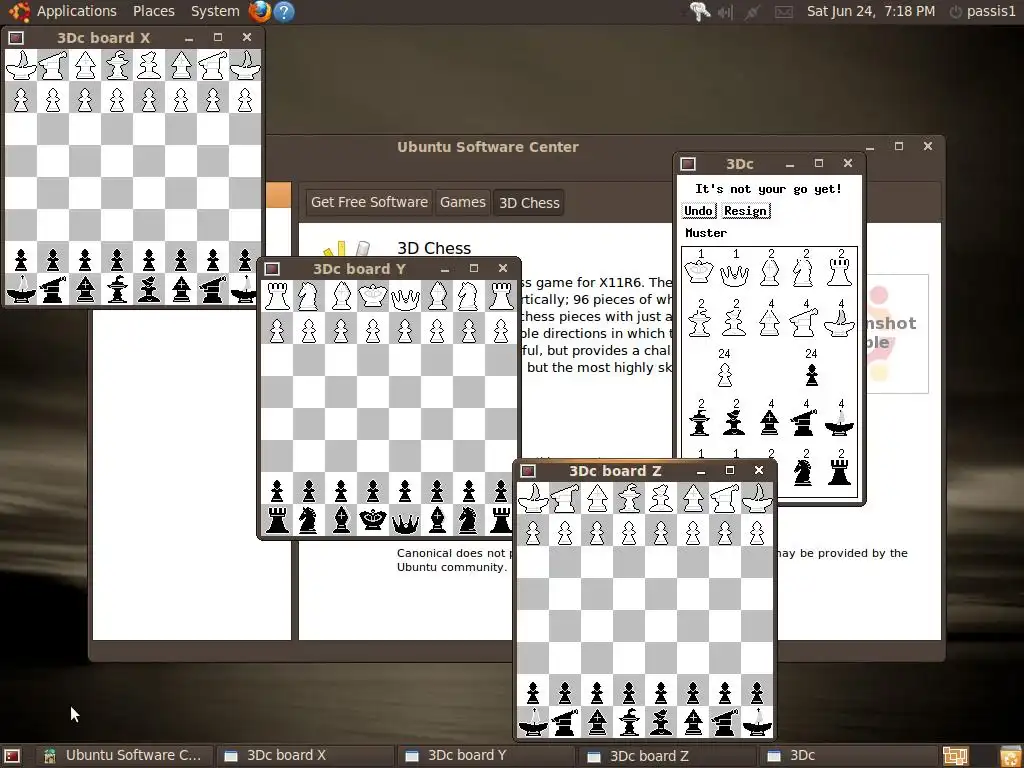Select the white pawn marked 24 in Muster
This screenshot has height=768, width=1024.
[x=724, y=375]
